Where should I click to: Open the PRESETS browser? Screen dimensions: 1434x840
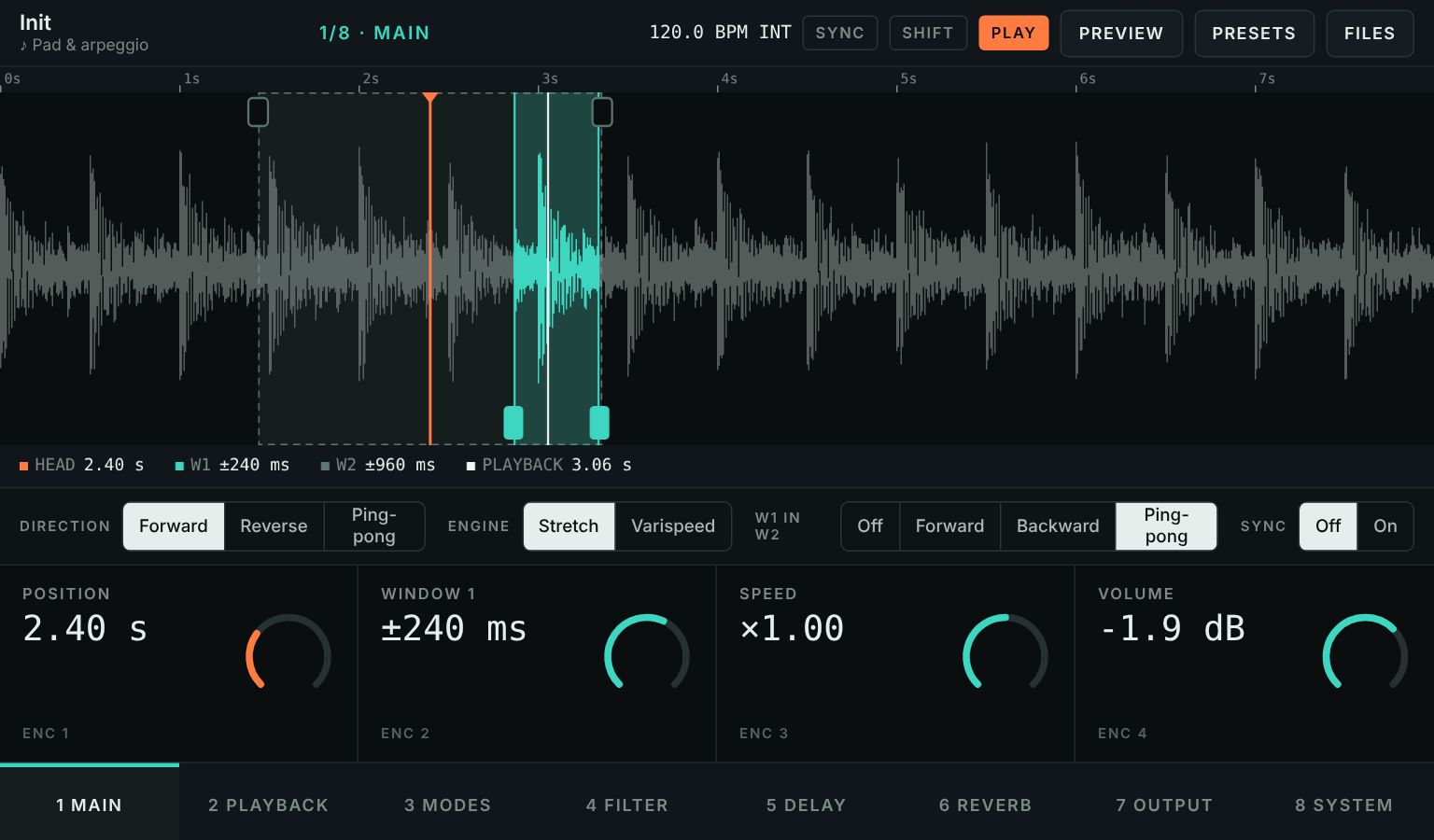[1254, 34]
